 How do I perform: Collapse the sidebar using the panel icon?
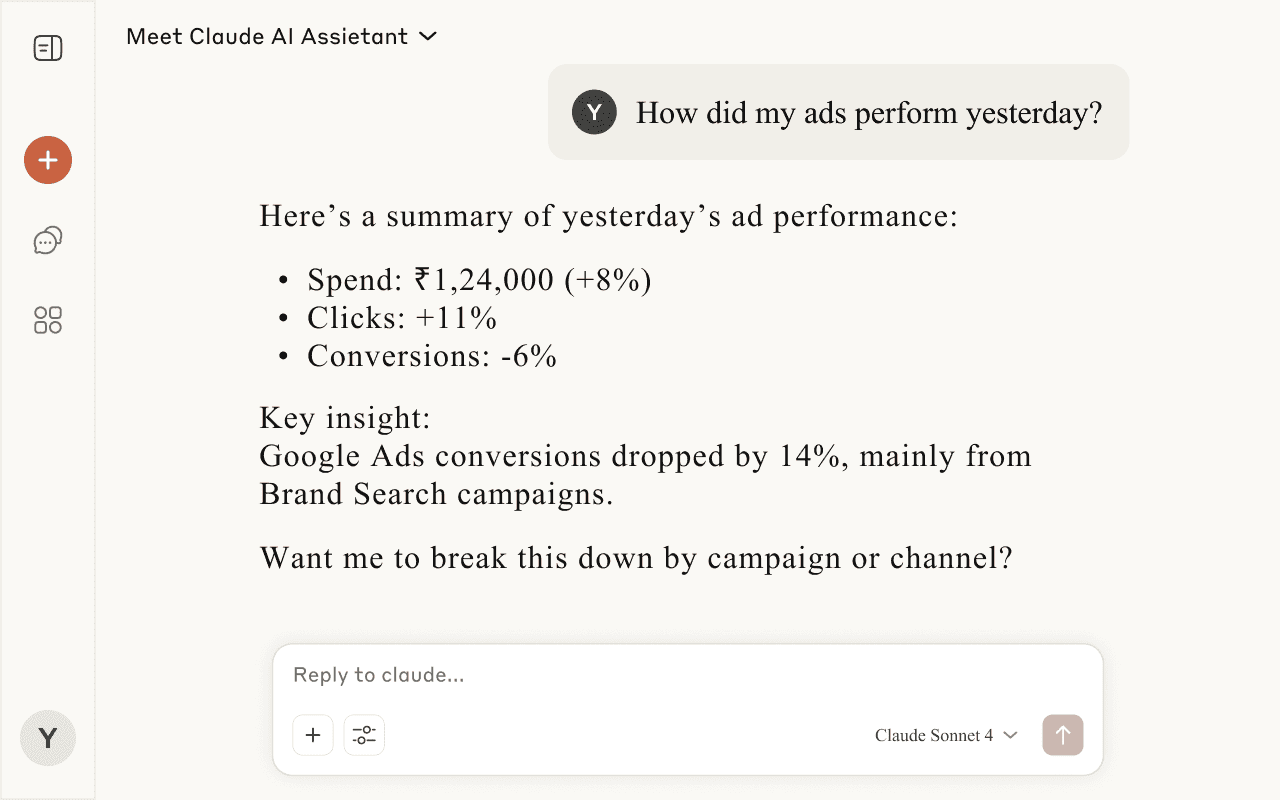click(x=47, y=47)
